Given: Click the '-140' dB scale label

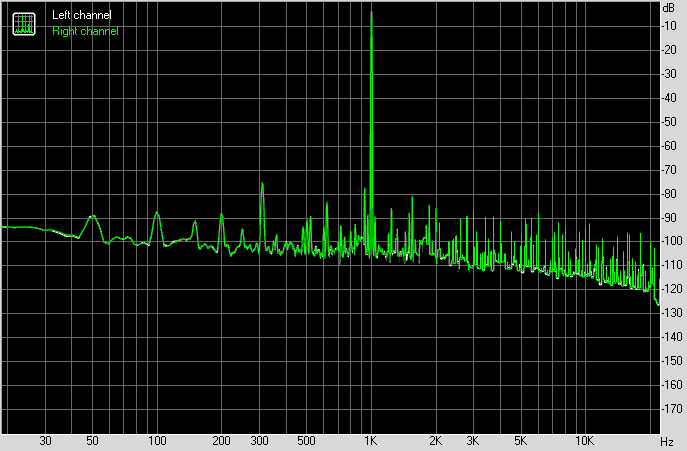Looking at the screenshot, I should click(x=672, y=337).
